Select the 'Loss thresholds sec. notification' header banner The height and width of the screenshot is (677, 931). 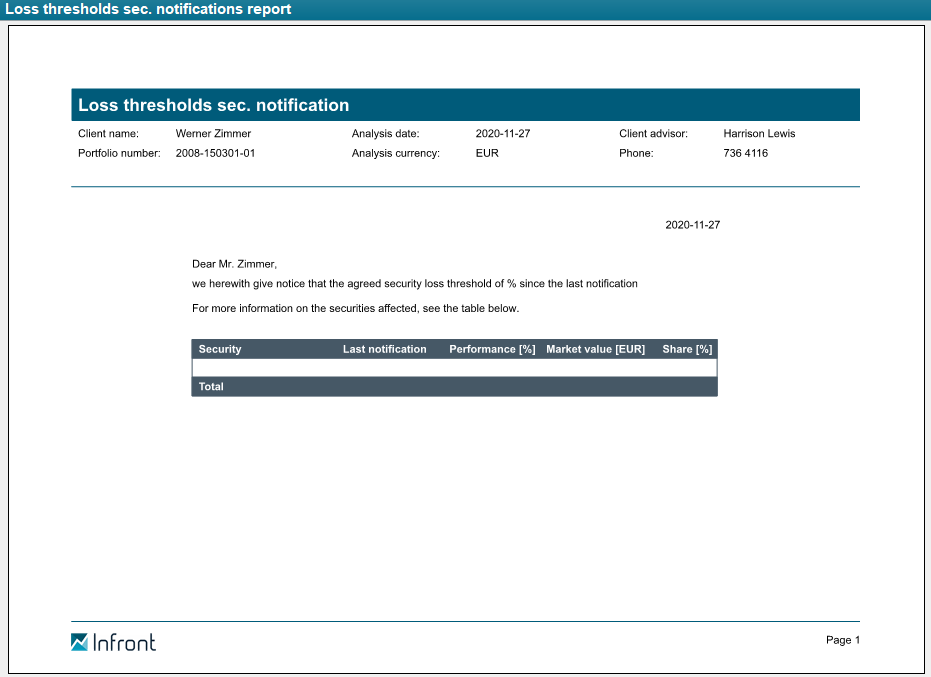pyautogui.click(x=465, y=105)
